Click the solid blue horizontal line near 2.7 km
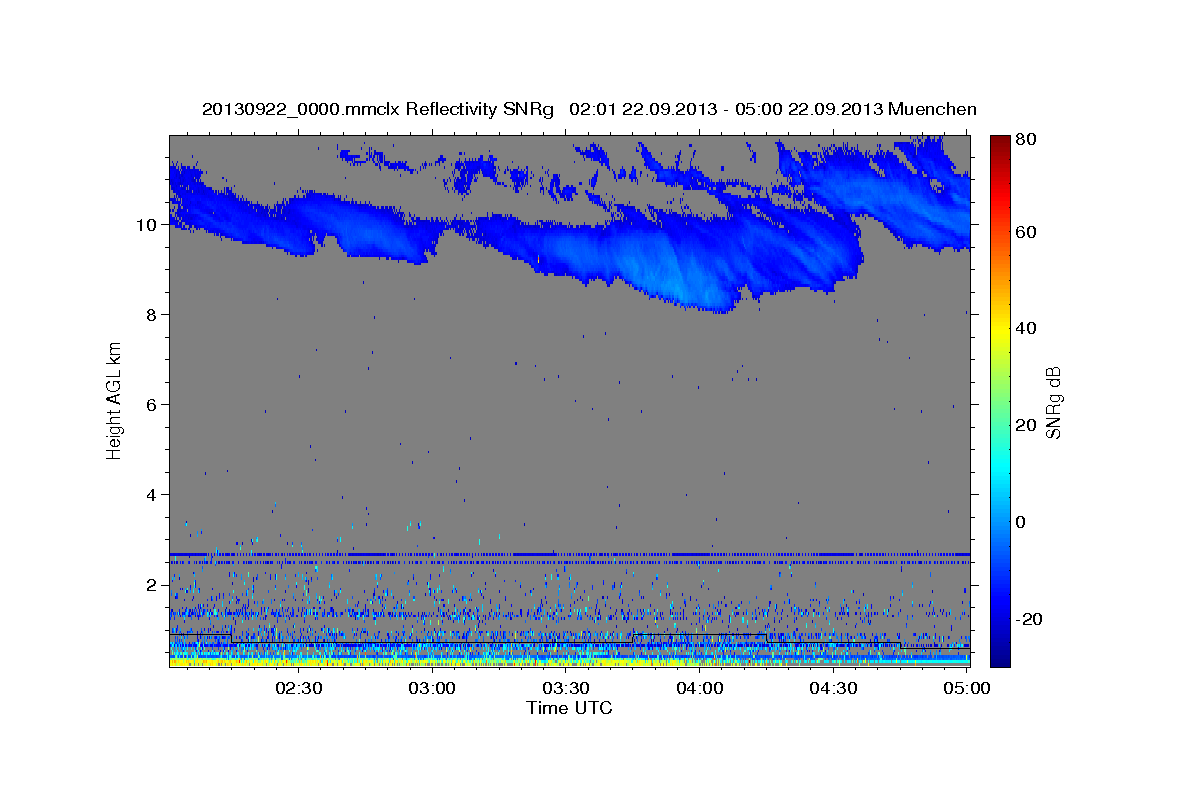Image resolution: width=1200 pixels, height=800 pixels. pyautogui.click(x=569, y=553)
